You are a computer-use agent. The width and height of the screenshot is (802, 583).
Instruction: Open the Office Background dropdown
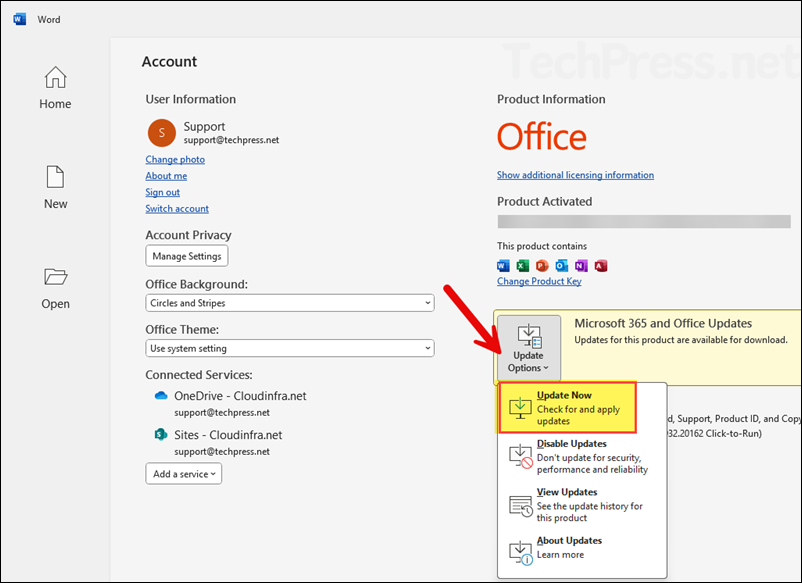(x=289, y=303)
